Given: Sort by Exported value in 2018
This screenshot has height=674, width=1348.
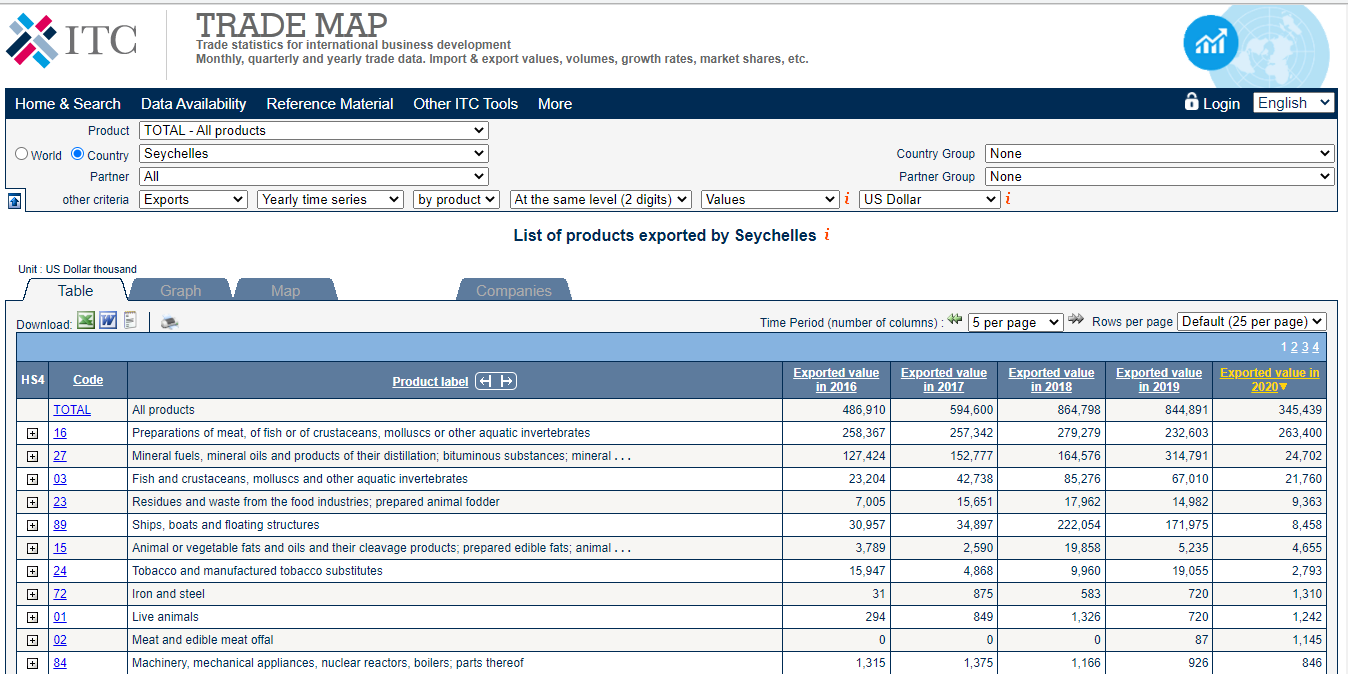Looking at the screenshot, I should point(1051,380).
